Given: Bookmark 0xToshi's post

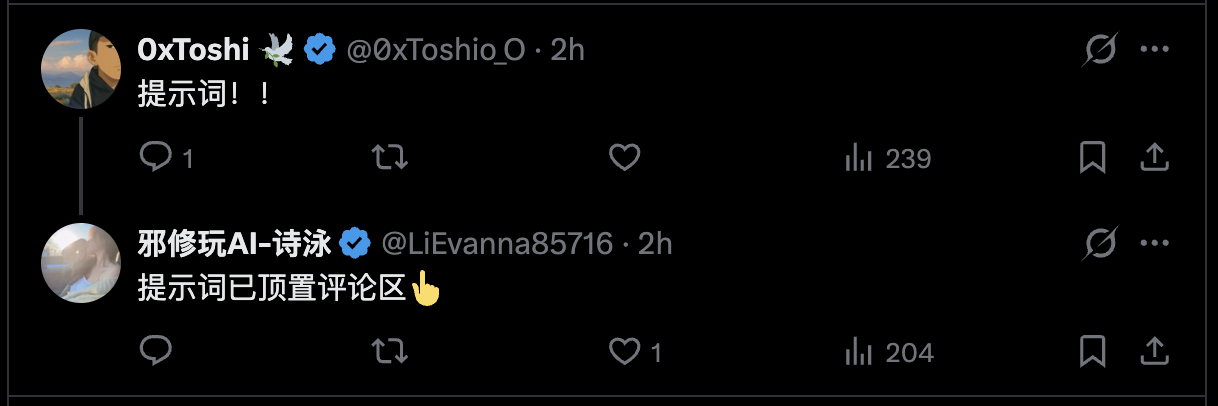Looking at the screenshot, I should (x=1092, y=157).
